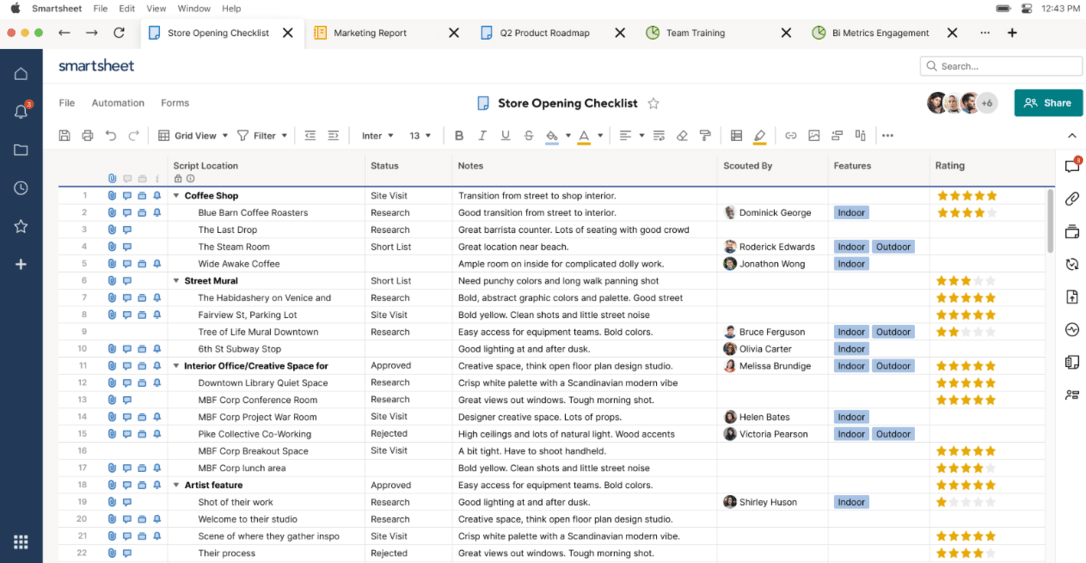This screenshot has height=563, width=1086.
Task: Collapse the Street Mural row group
Action: pyautogui.click(x=176, y=280)
